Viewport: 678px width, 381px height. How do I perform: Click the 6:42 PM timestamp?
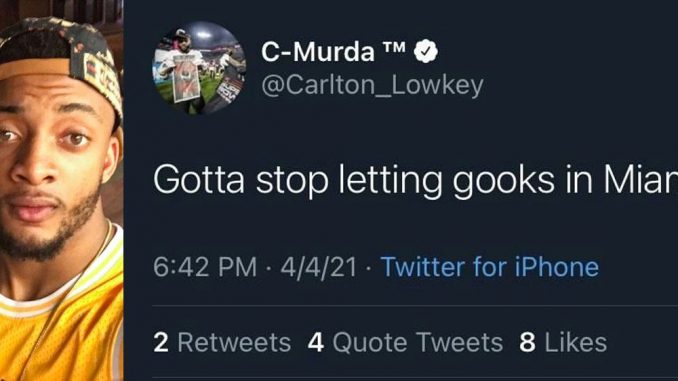(x=205, y=267)
